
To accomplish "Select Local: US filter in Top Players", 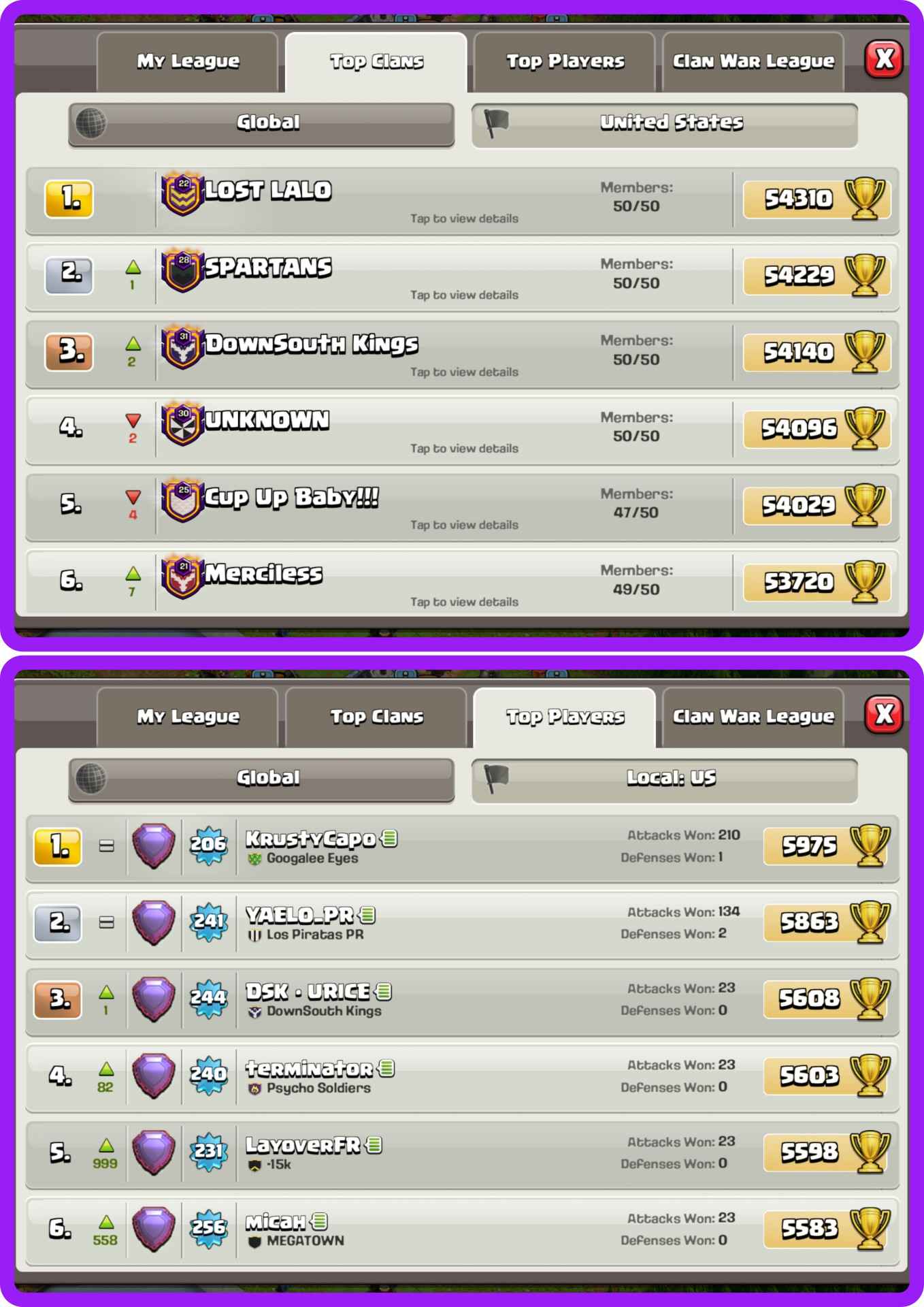I will pos(665,779).
